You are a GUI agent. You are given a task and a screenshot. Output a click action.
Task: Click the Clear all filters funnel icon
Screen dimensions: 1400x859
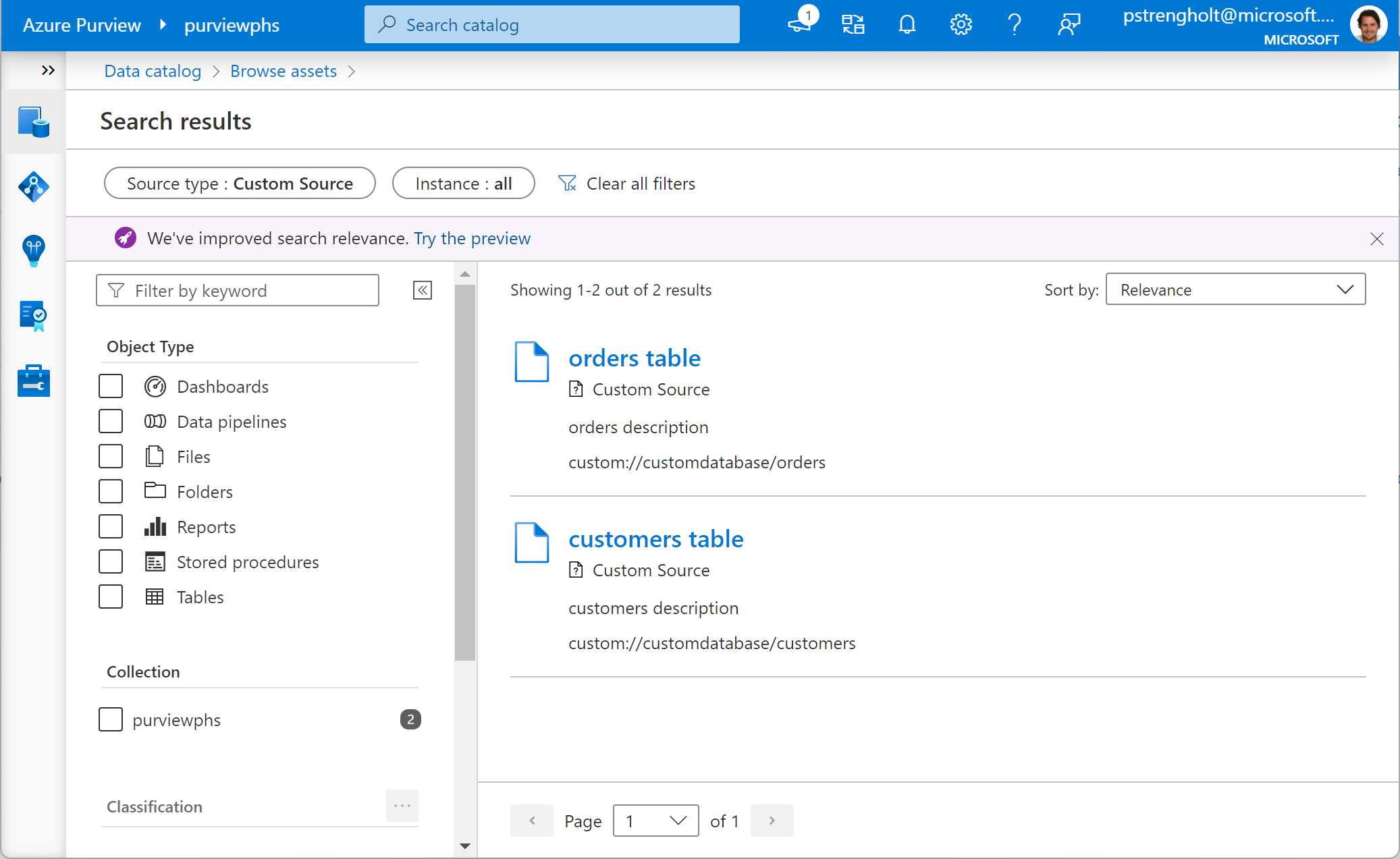coord(567,183)
